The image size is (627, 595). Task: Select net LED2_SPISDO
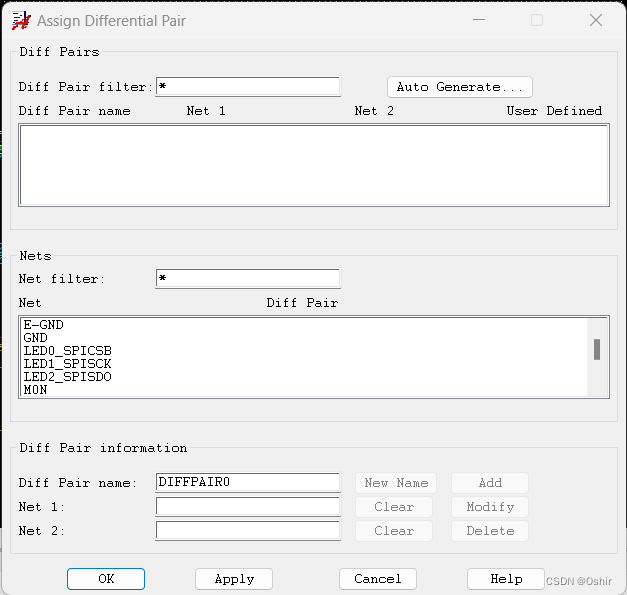point(67,377)
